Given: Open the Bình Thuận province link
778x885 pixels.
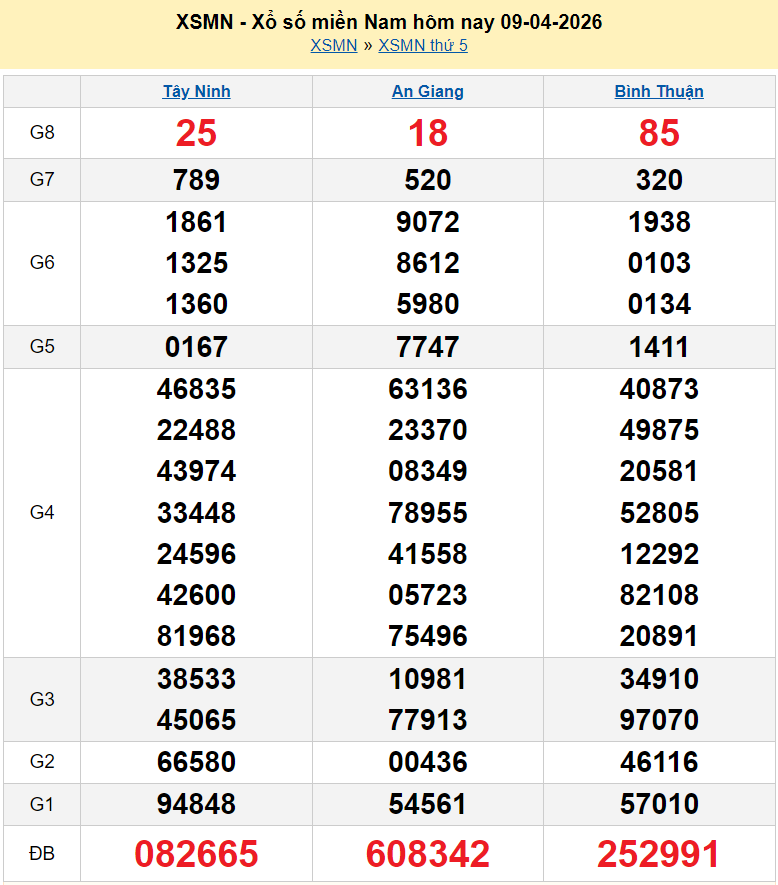Looking at the screenshot, I should (659, 92).
